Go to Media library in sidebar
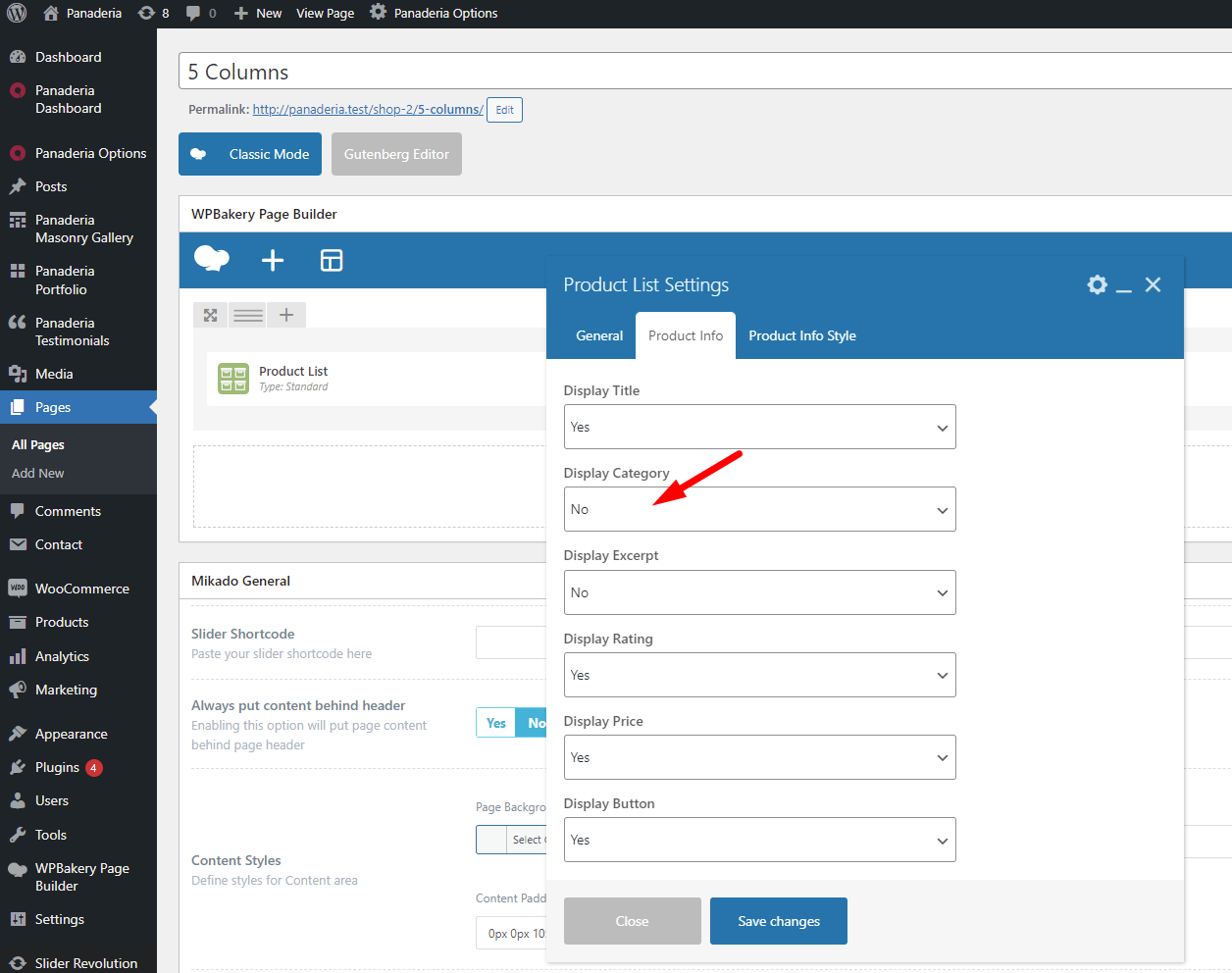1232x973 pixels. (78, 374)
